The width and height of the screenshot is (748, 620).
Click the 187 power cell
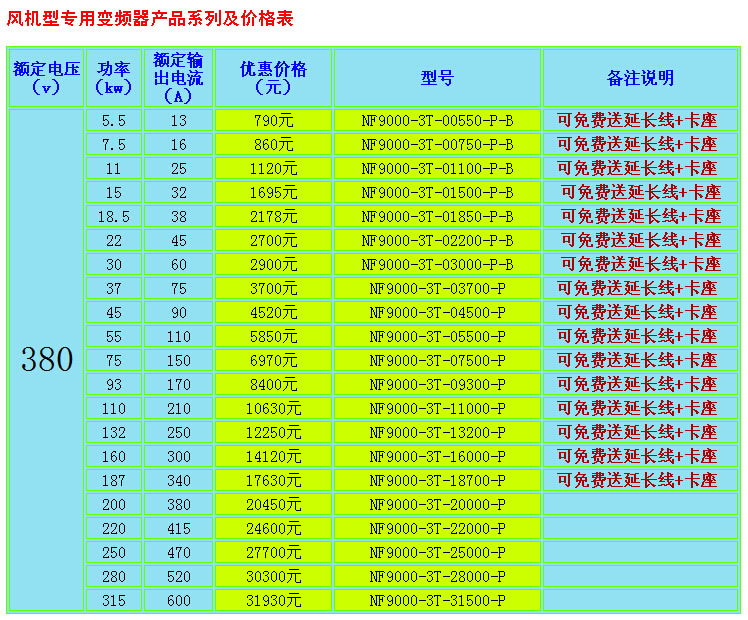(114, 480)
